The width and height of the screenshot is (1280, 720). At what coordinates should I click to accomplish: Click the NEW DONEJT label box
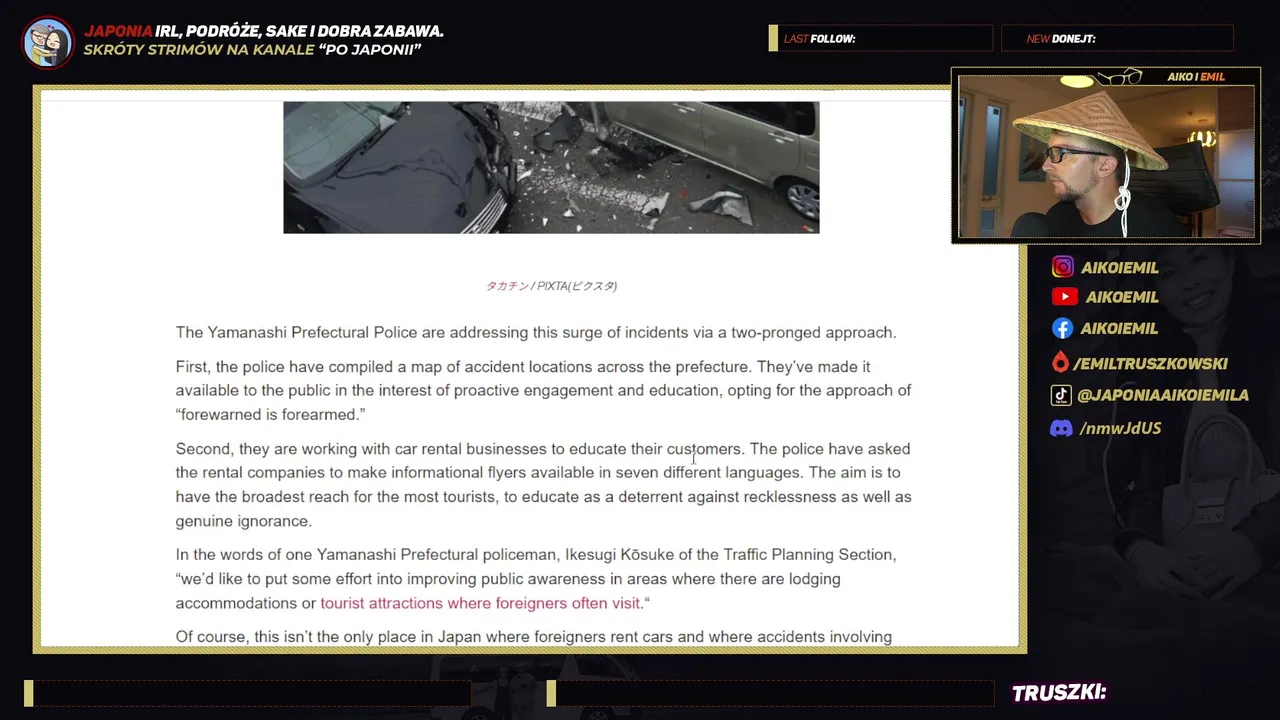click(1117, 38)
